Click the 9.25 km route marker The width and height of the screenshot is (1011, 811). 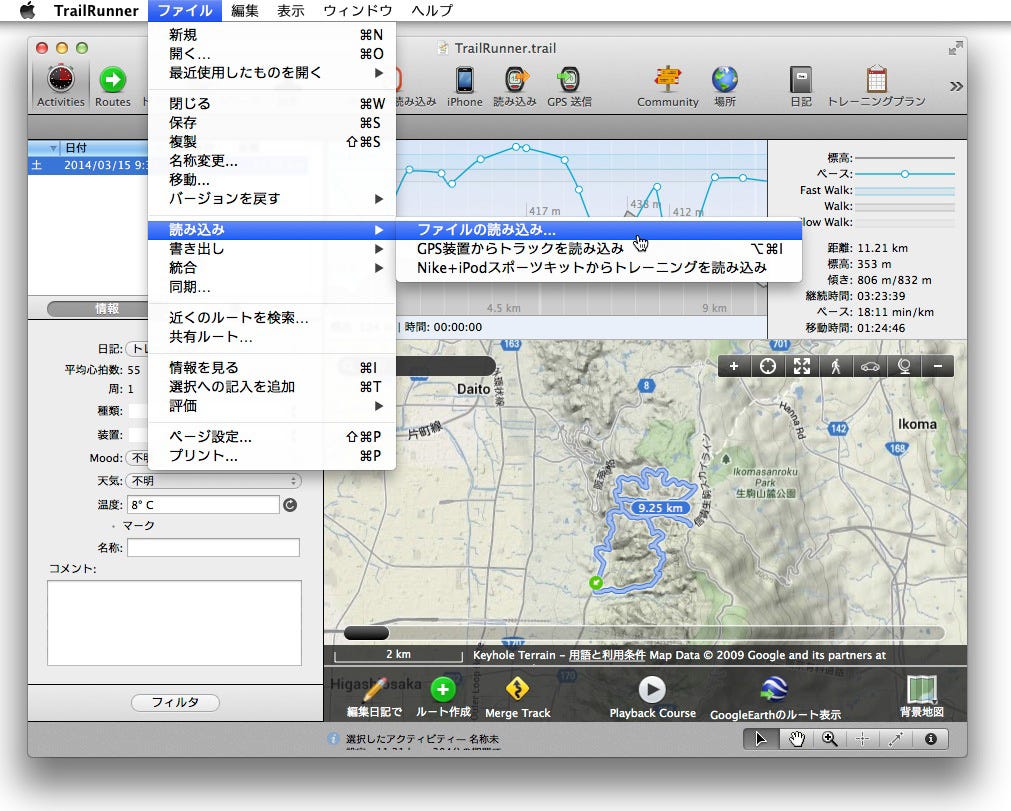660,508
